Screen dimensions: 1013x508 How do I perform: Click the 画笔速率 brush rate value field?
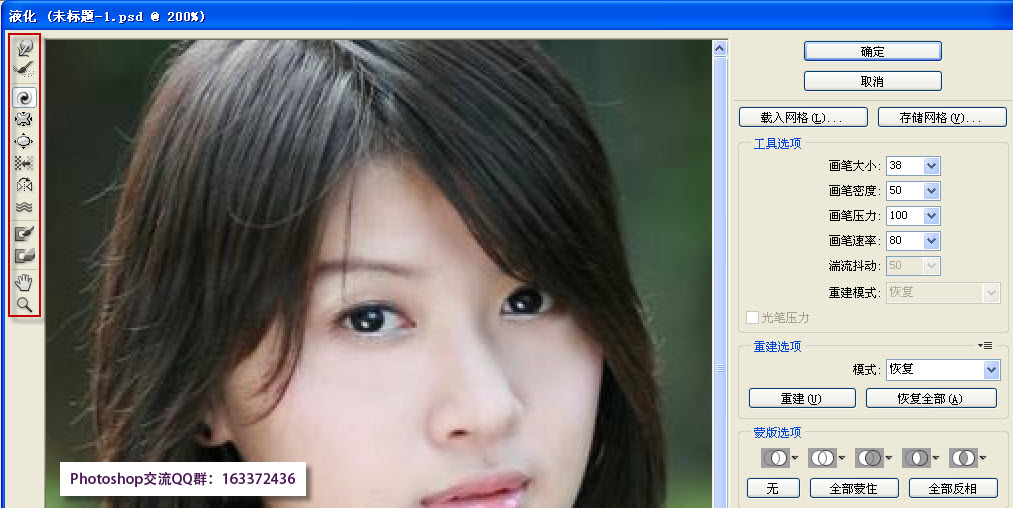pos(903,241)
